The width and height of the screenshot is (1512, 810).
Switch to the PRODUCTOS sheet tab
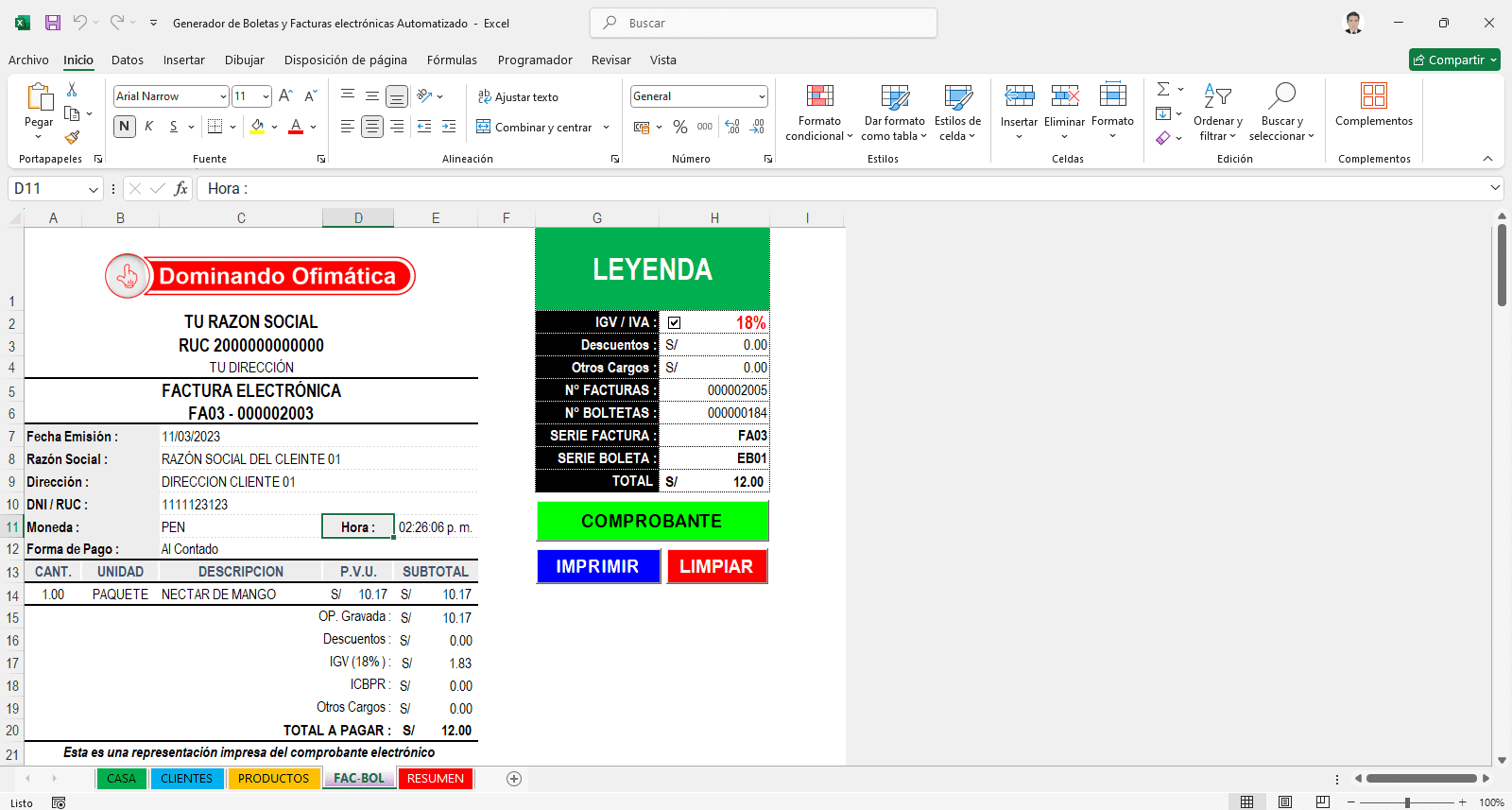pos(273,779)
